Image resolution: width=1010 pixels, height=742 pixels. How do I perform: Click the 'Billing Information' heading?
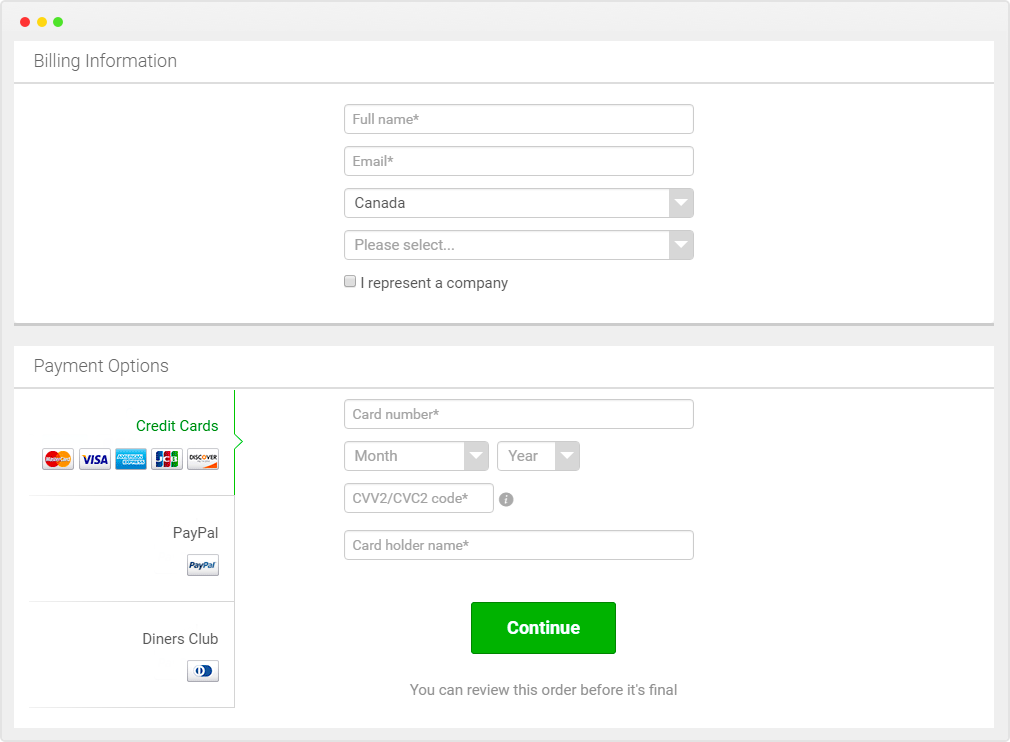pyautogui.click(x=105, y=61)
